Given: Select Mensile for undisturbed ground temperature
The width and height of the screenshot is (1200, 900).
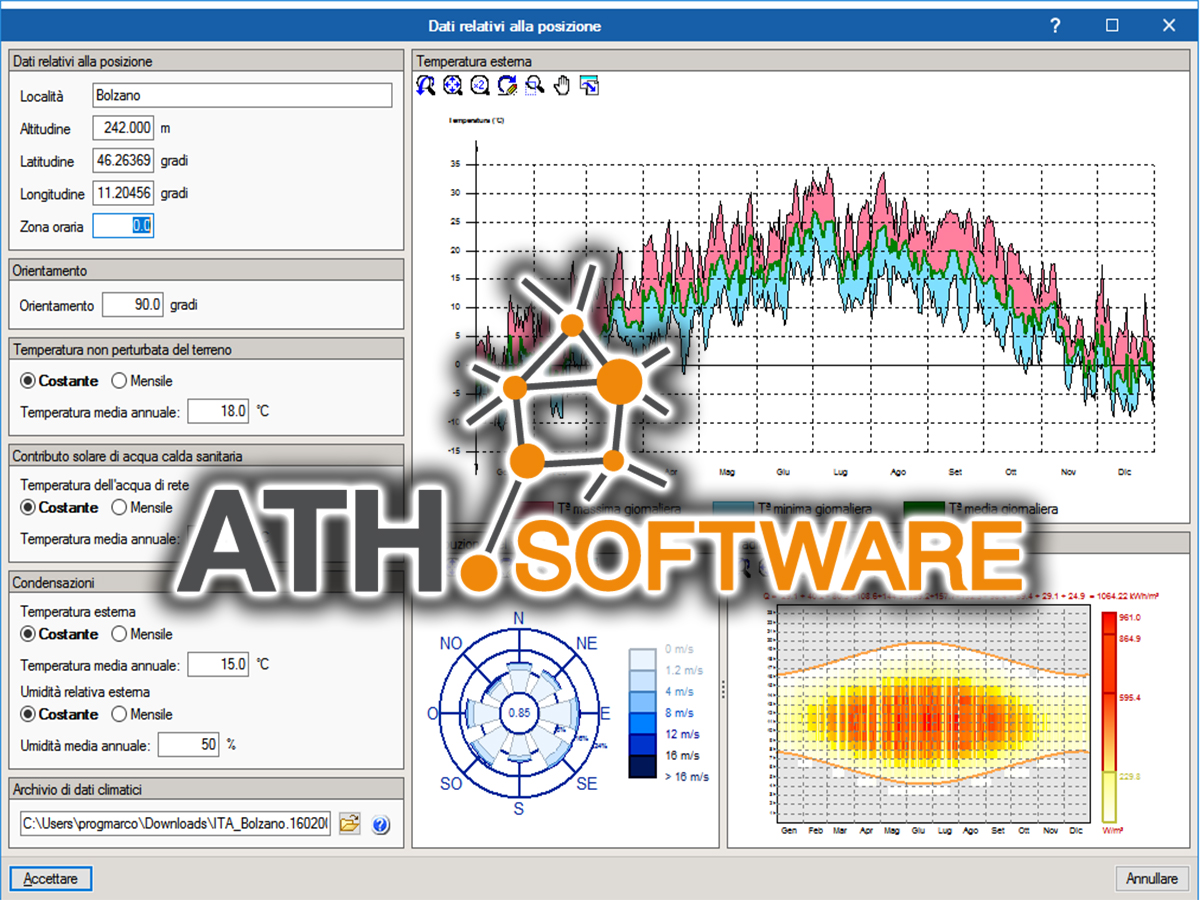Looking at the screenshot, I should point(141,380).
